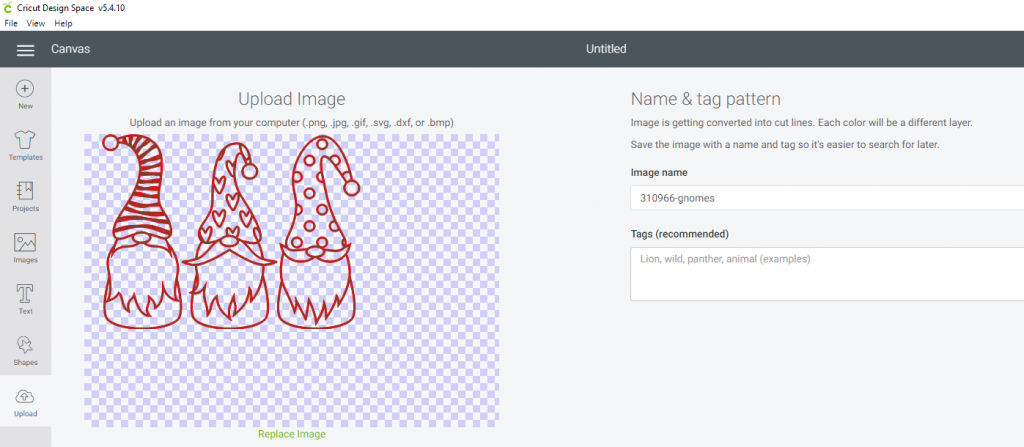Screen dimensions: 1024x447
Task: Click the gnomes image preview
Action: click(x=291, y=280)
